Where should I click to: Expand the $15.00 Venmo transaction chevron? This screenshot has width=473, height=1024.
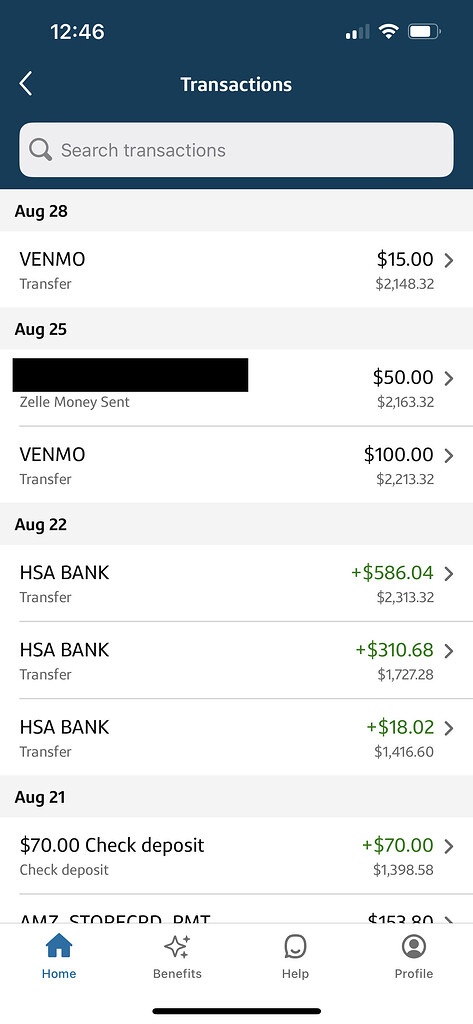449,261
